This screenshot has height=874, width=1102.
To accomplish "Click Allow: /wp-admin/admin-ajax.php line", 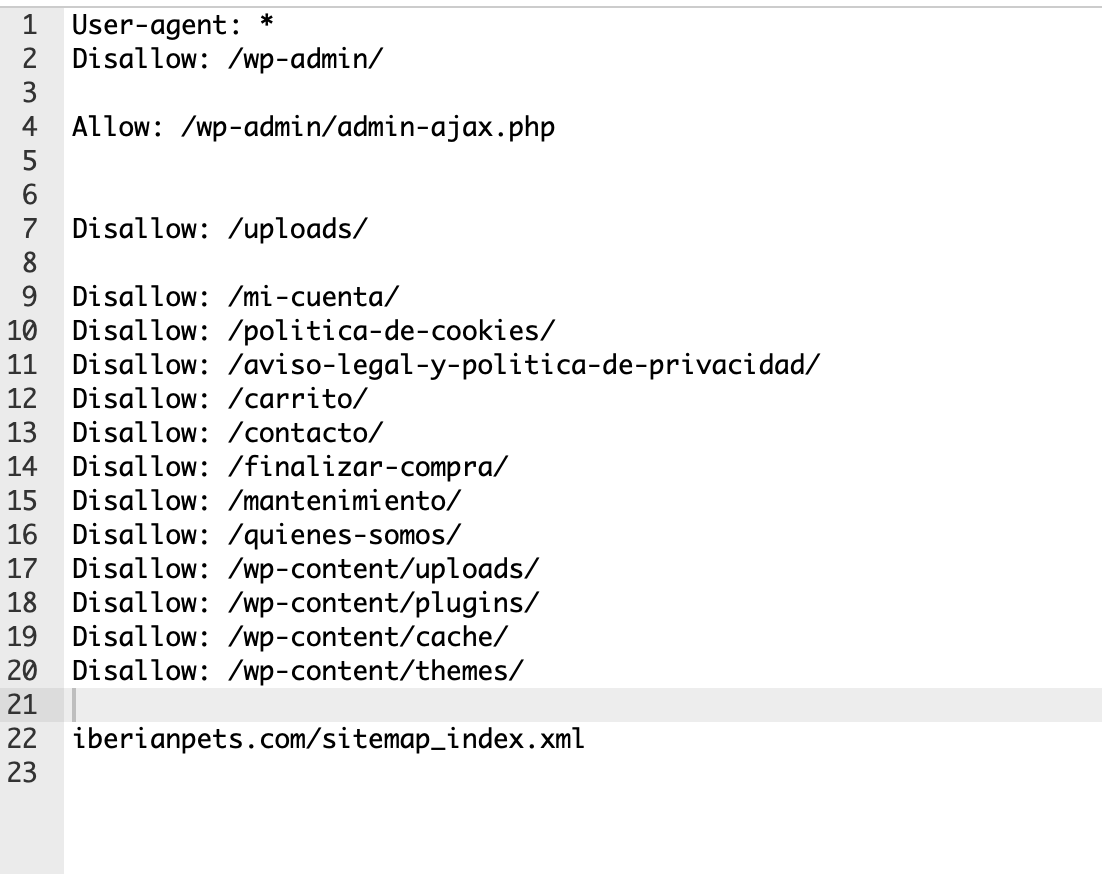I will [313, 127].
